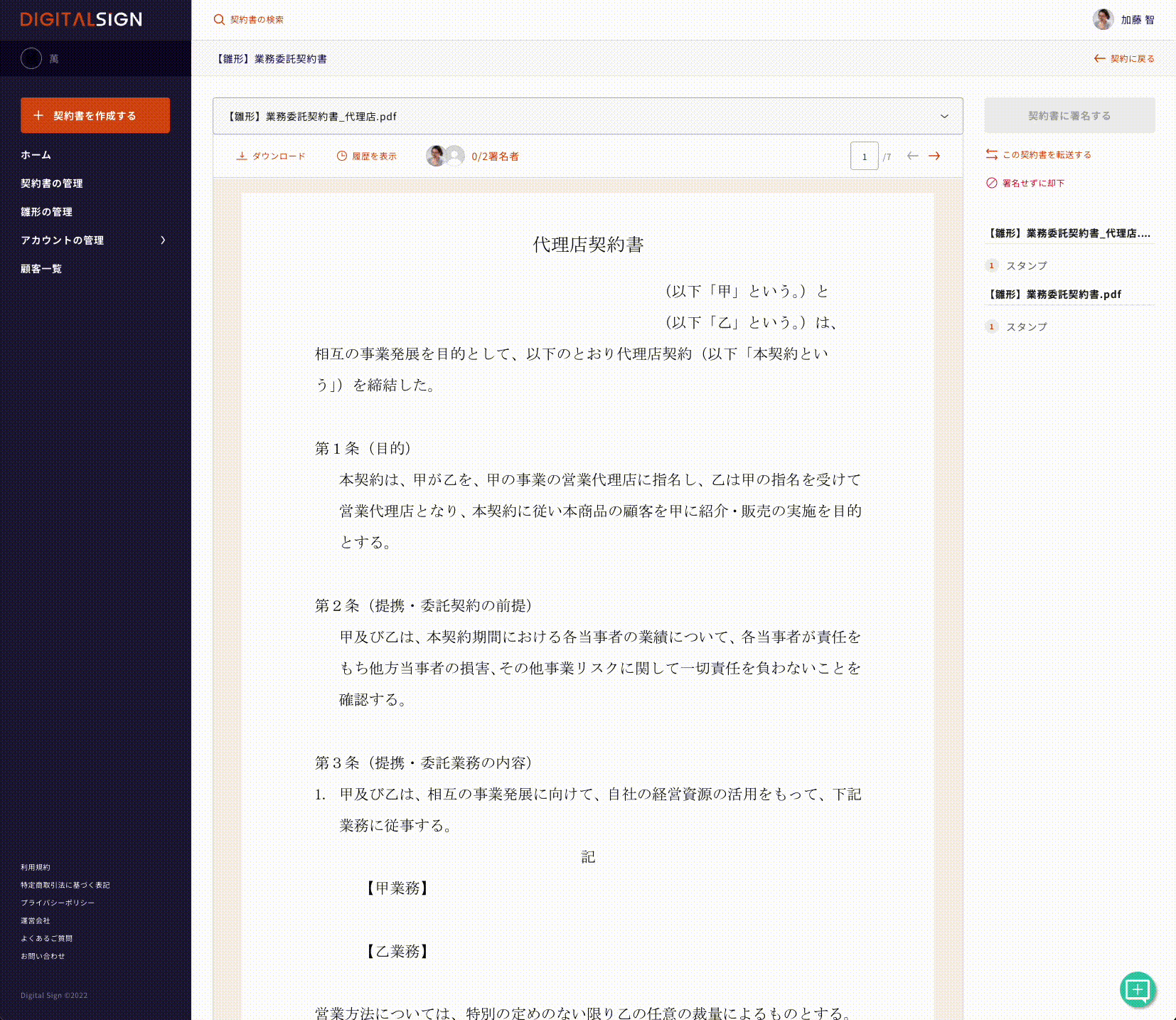Open the green chat widget icon
The width and height of the screenshot is (1176, 1020).
pos(1138,989)
